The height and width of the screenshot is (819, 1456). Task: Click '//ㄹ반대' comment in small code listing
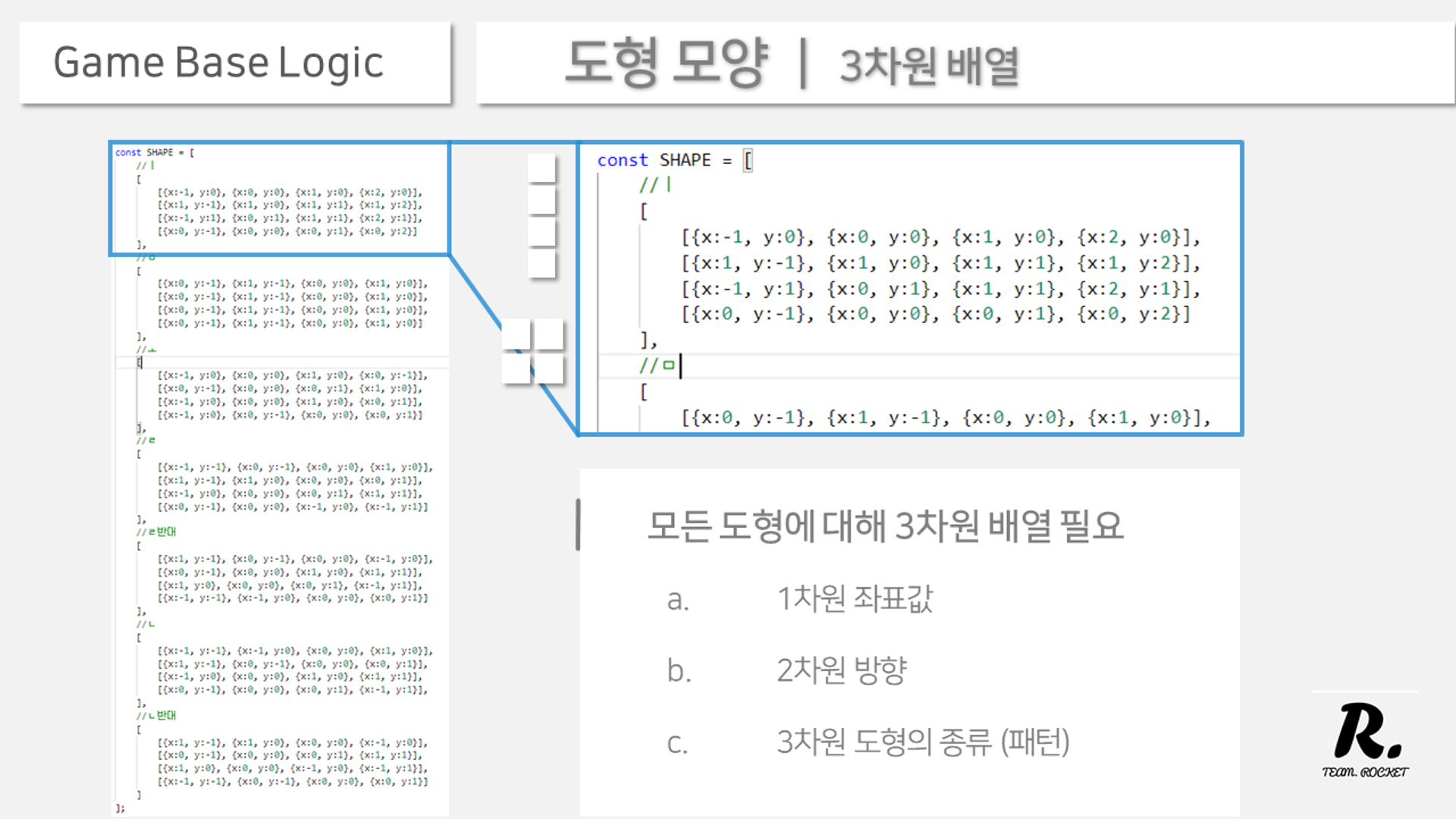click(156, 532)
